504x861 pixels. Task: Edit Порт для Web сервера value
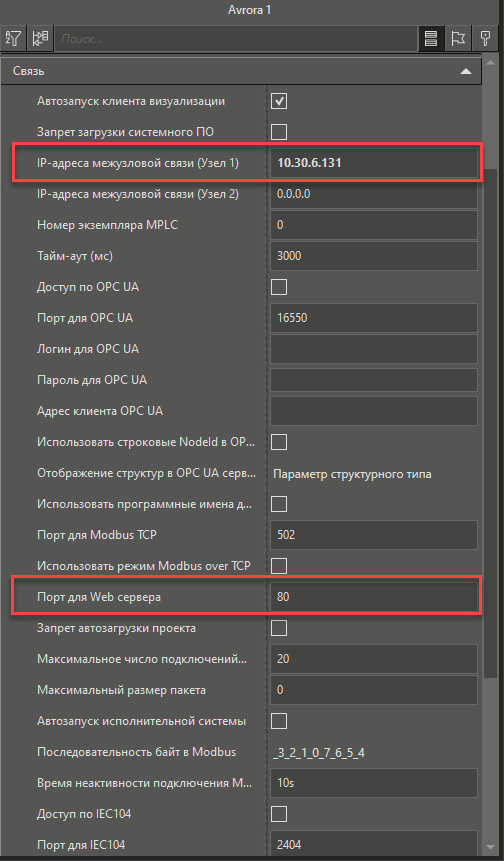(x=374, y=597)
